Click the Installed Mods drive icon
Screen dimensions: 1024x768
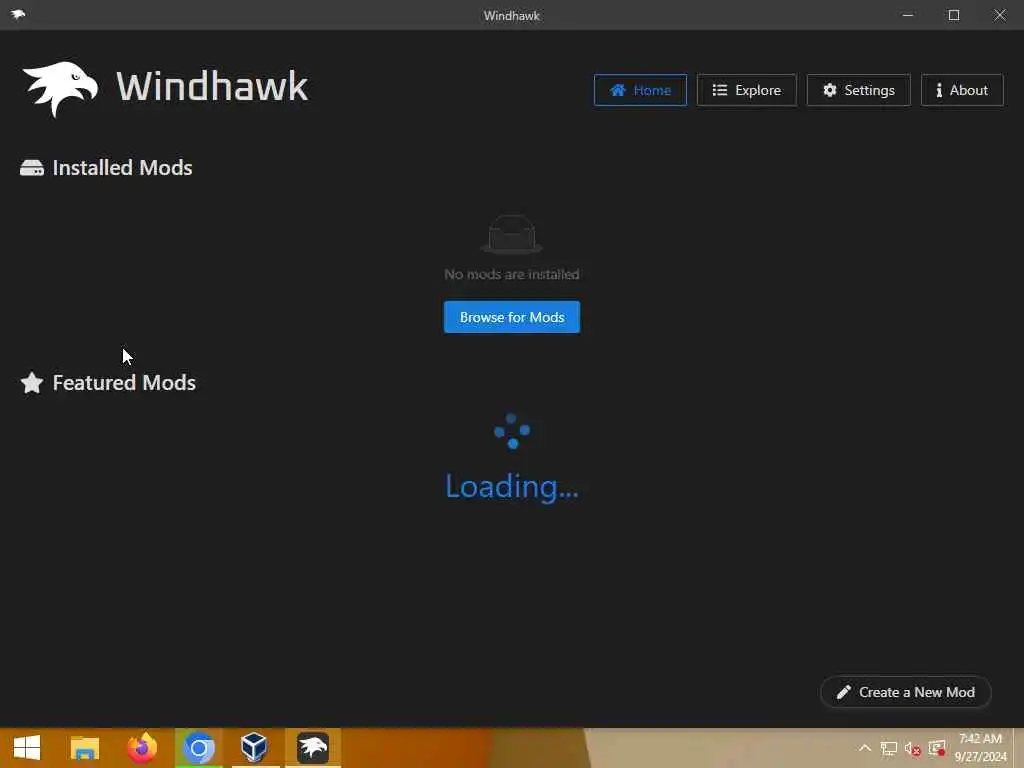click(x=32, y=168)
